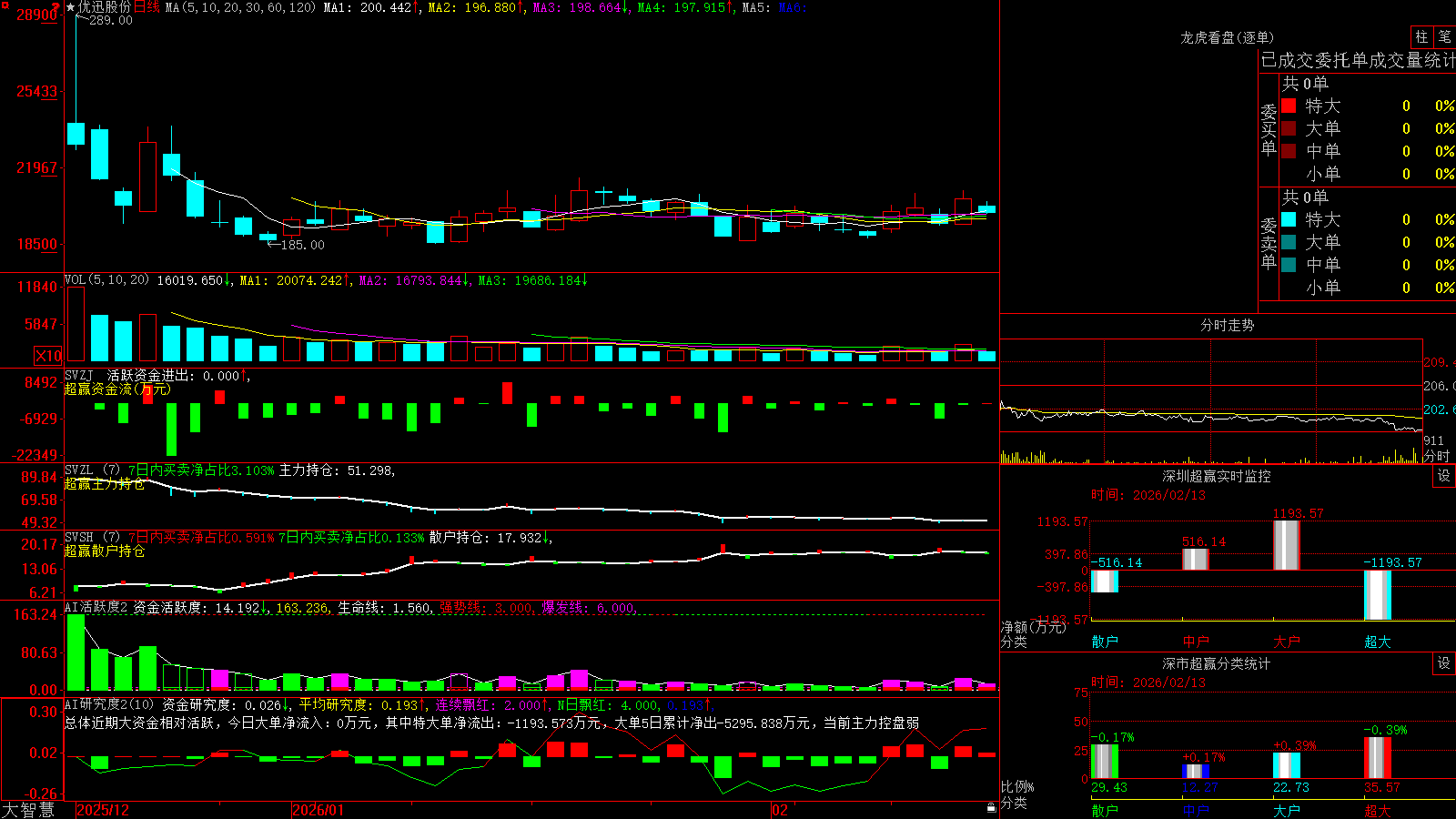Click dark red 大单 buy order swatch
Screen dimensions: 1456x819
point(1289,128)
